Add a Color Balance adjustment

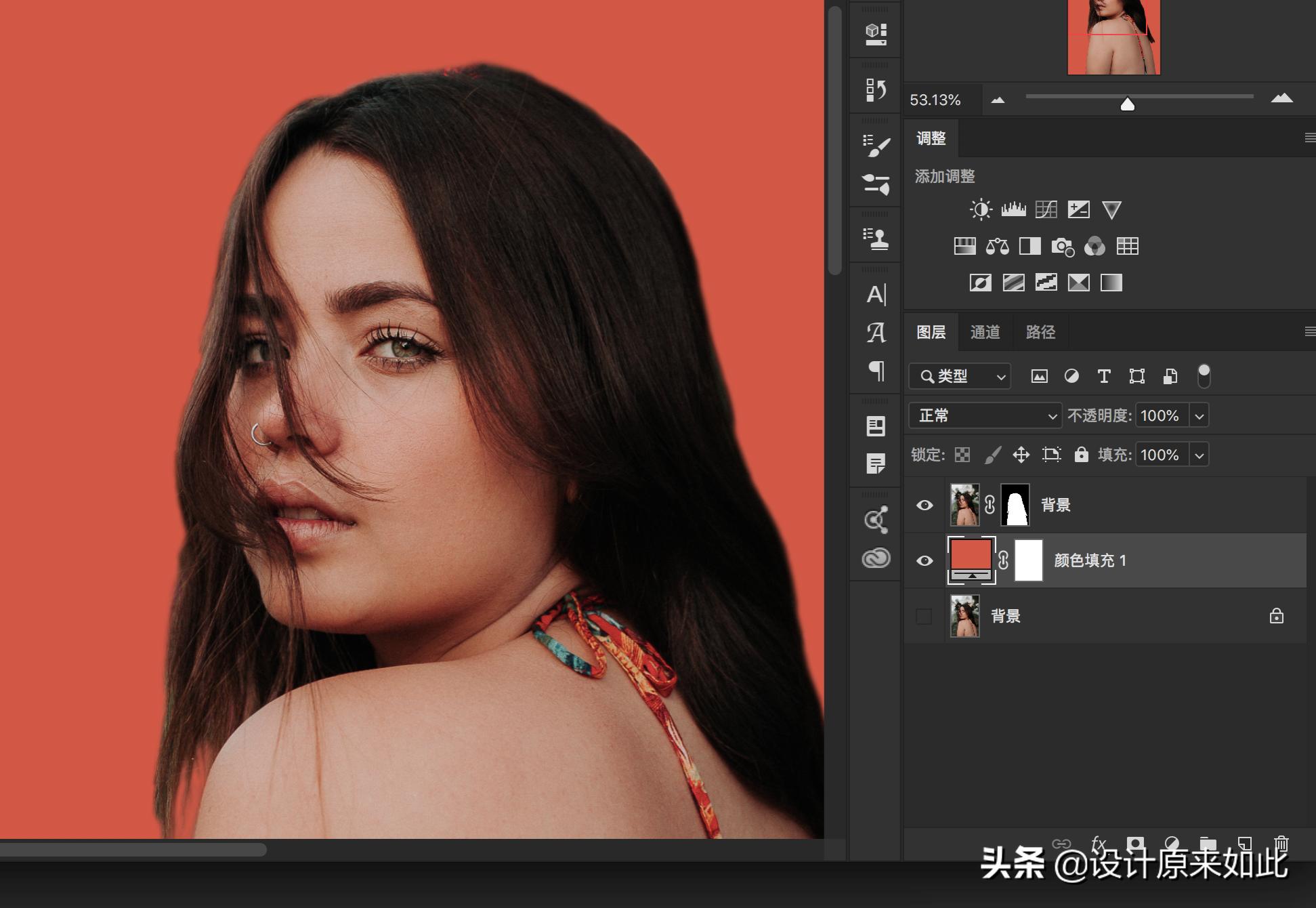997,246
